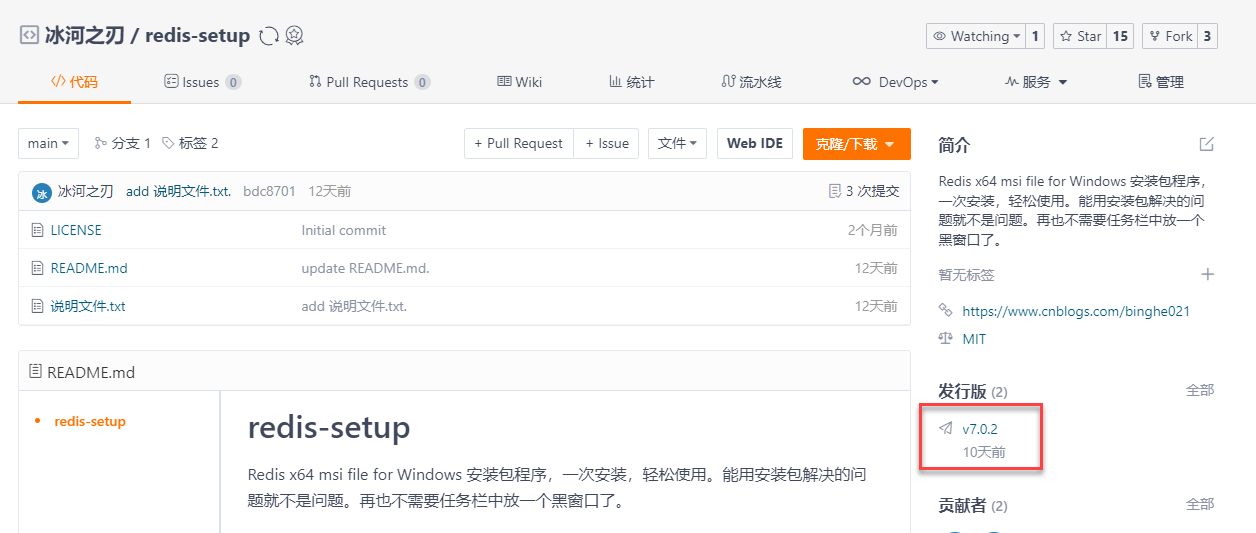This screenshot has width=1256, height=533.
Task: Click the watcher count 1
Action: tap(1035, 36)
